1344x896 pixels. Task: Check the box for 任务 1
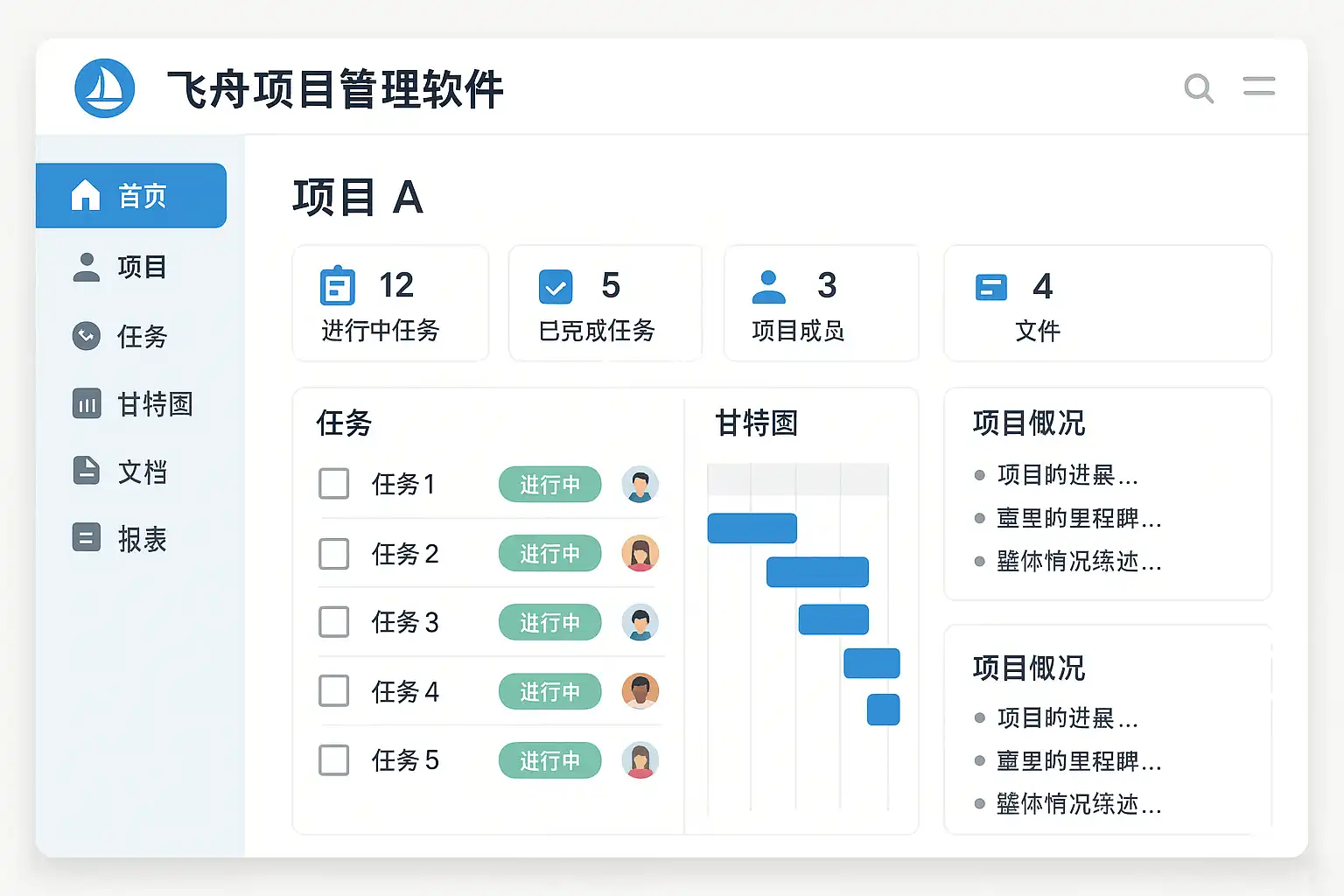(334, 484)
